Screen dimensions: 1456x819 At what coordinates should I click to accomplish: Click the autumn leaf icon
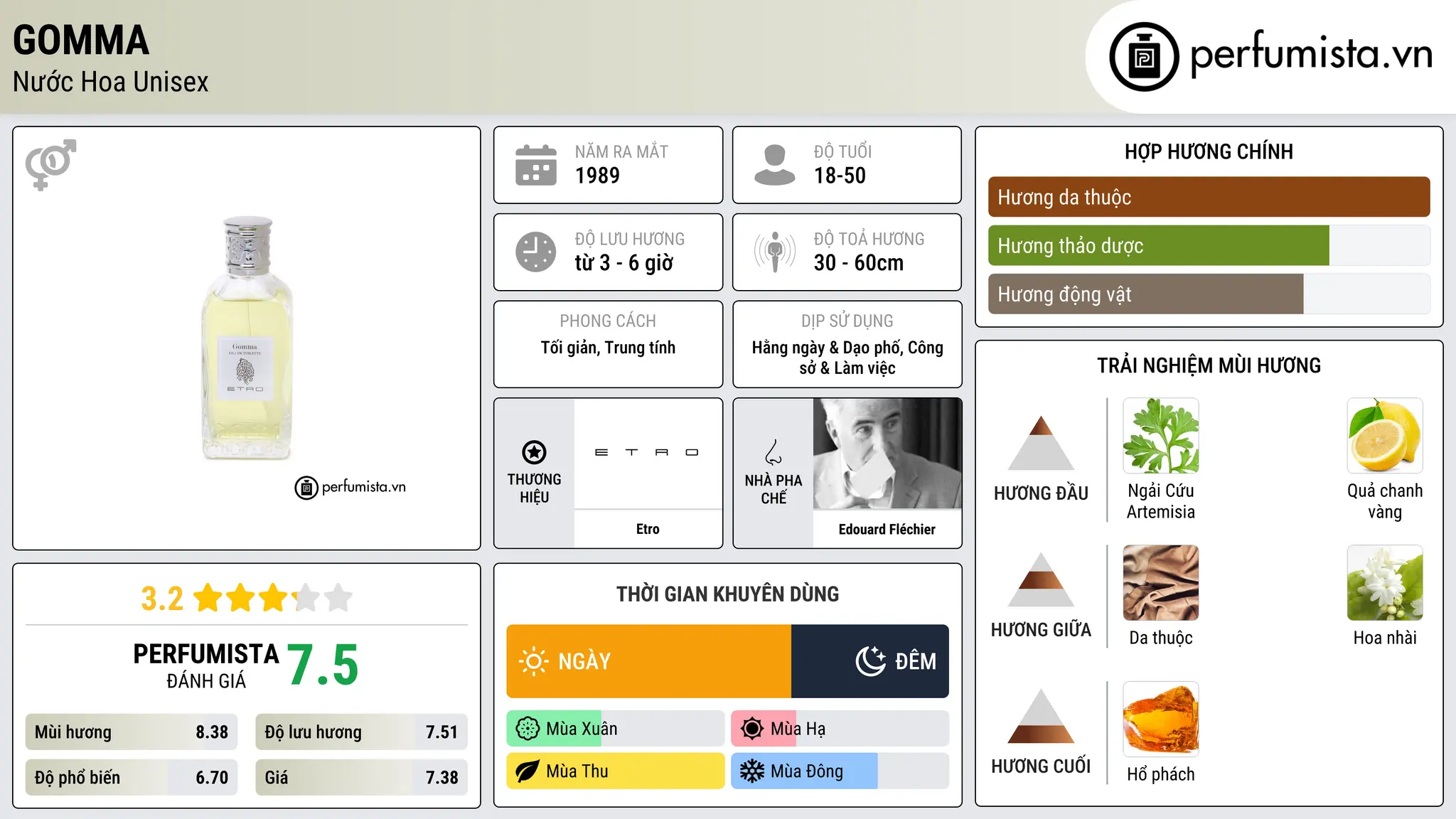click(528, 771)
